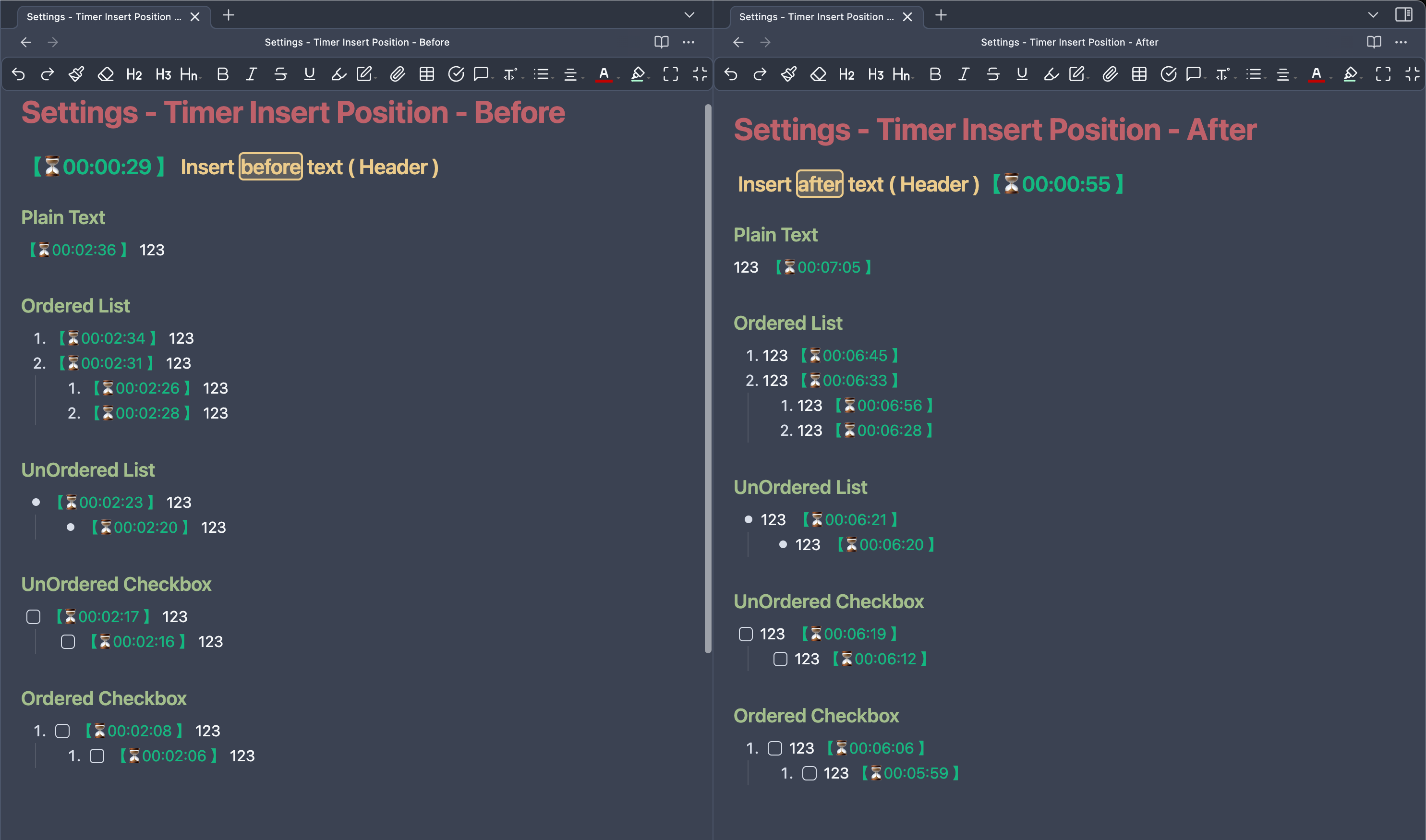
Task: Toggle strikethrough in the right pane toolbar
Action: 992,74
